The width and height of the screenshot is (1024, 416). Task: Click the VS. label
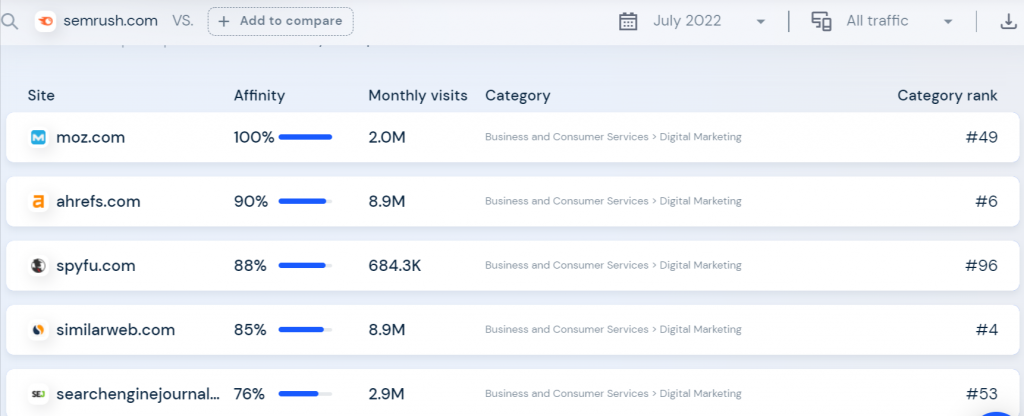183,21
